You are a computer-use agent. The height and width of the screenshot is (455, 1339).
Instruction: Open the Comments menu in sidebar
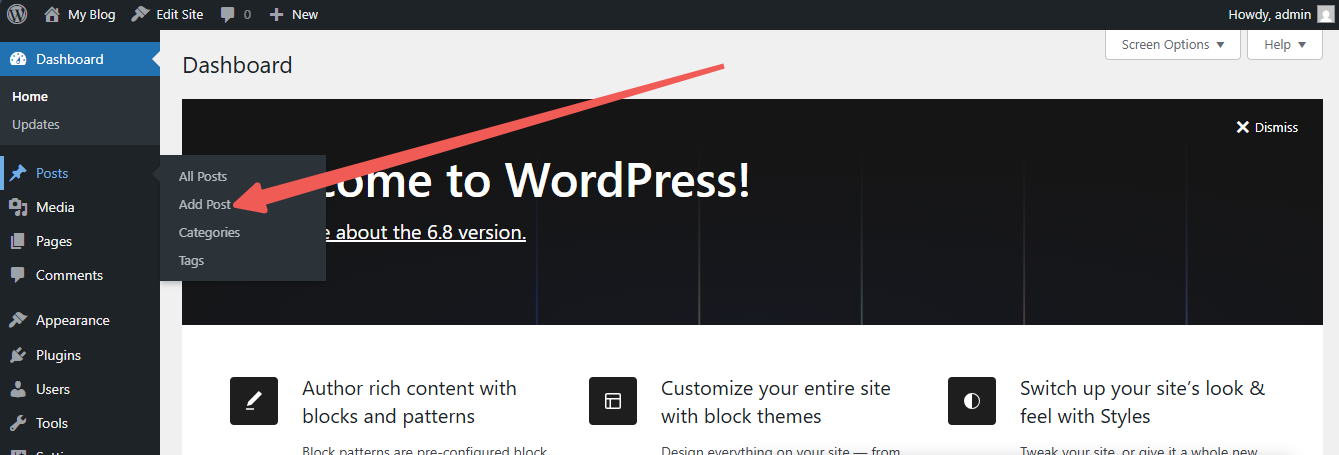80,275
